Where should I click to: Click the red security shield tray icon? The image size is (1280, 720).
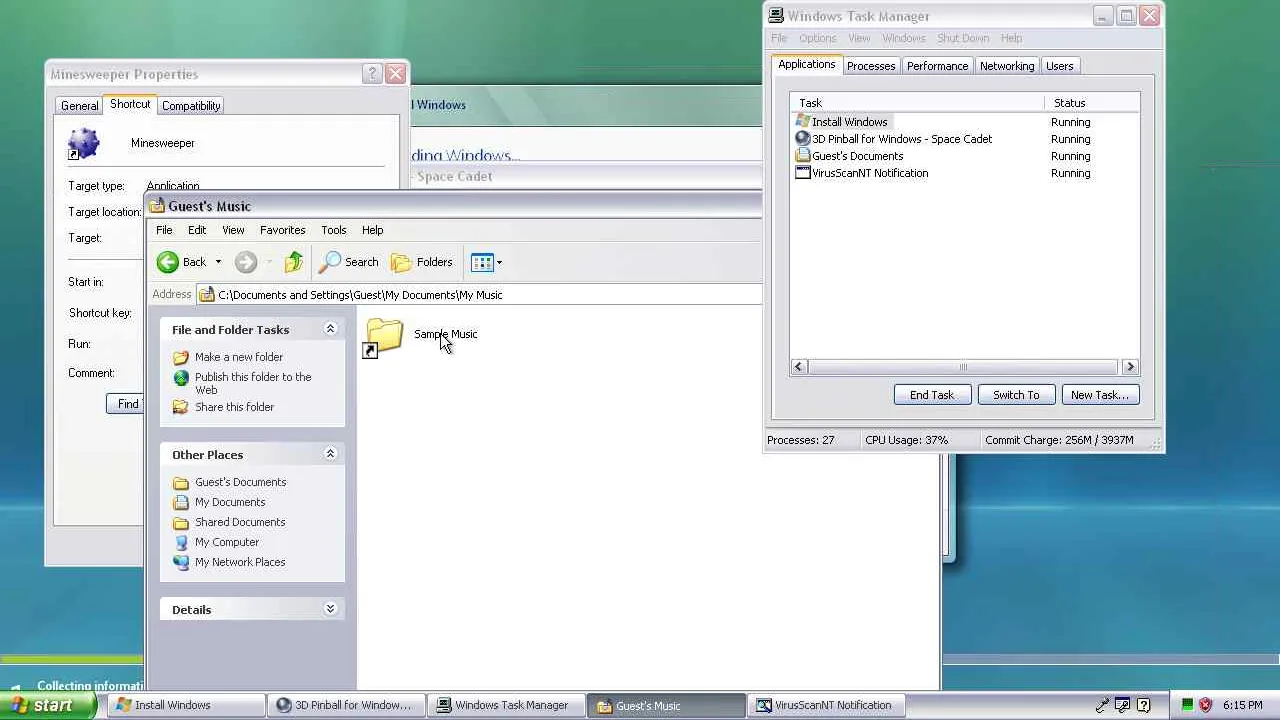click(x=1206, y=705)
